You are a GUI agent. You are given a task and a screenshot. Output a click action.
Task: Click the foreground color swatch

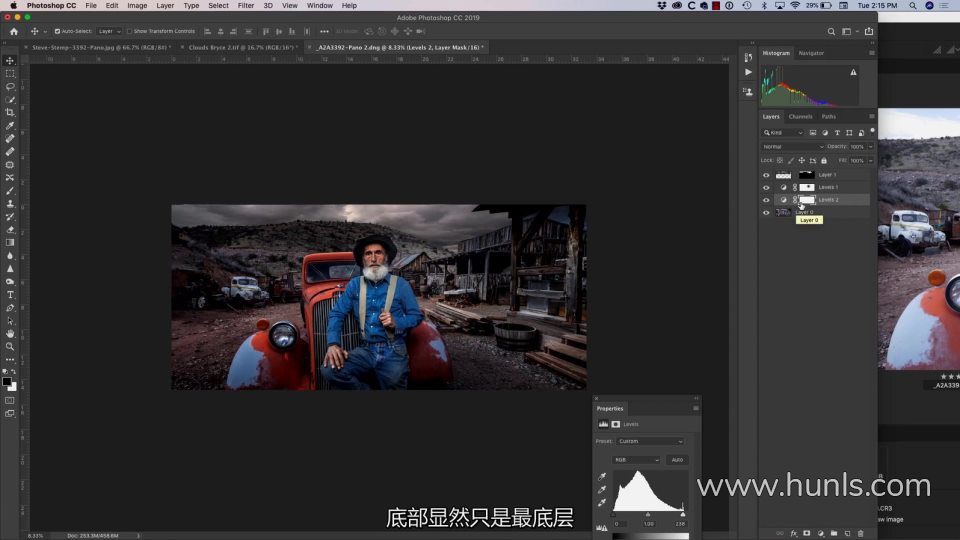(x=7, y=382)
